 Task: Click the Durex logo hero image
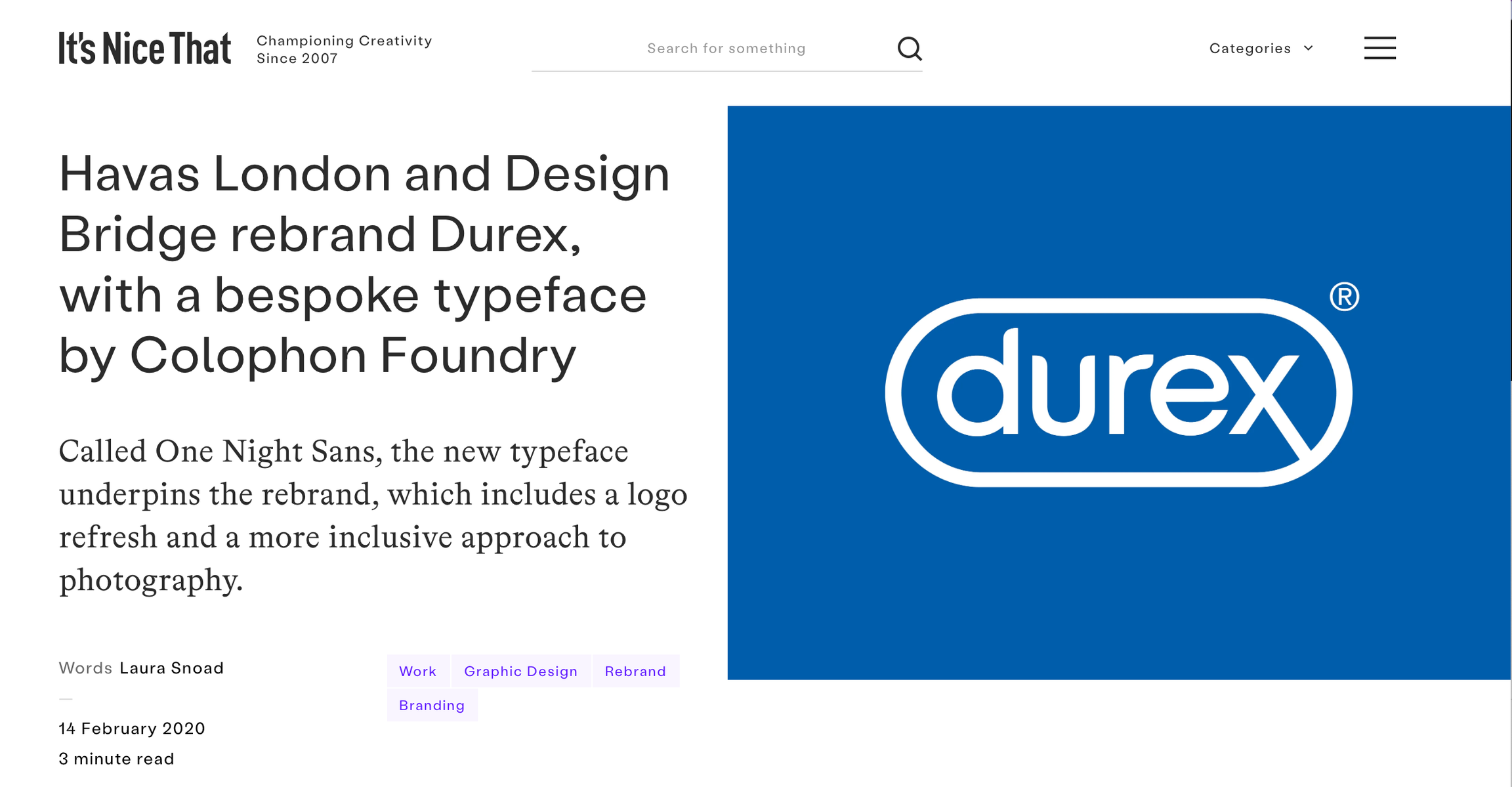pyautogui.click(x=1119, y=393)
